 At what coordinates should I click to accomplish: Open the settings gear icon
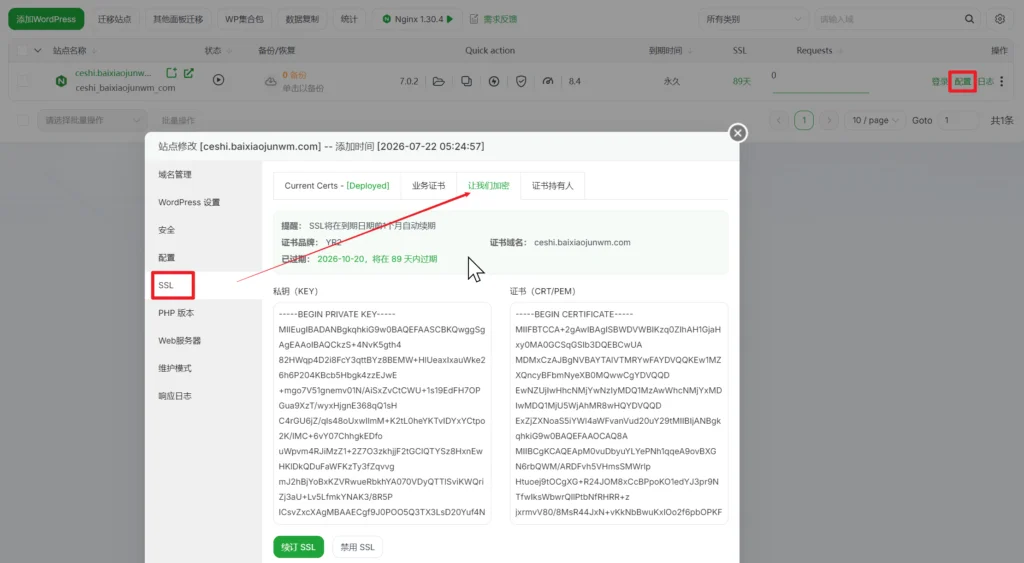pyautogui.click(x=1000, y=19)
